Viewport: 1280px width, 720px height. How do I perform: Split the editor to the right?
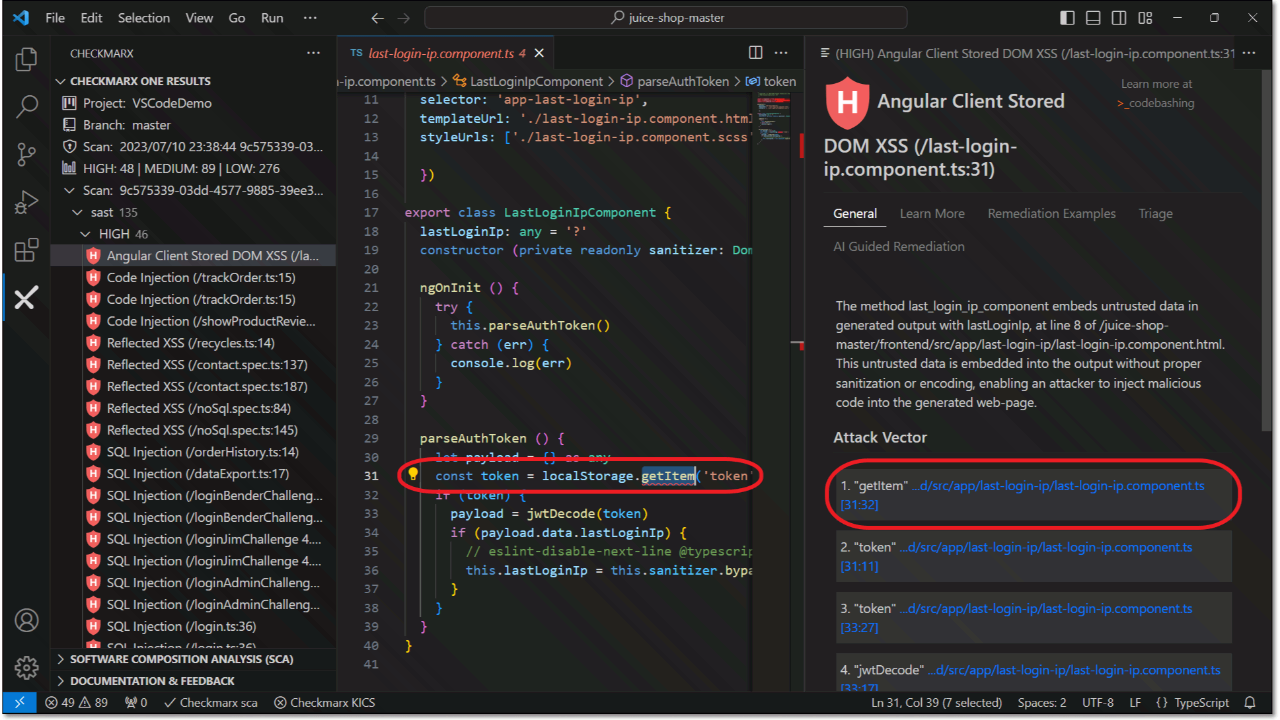[x=756, y=53]
